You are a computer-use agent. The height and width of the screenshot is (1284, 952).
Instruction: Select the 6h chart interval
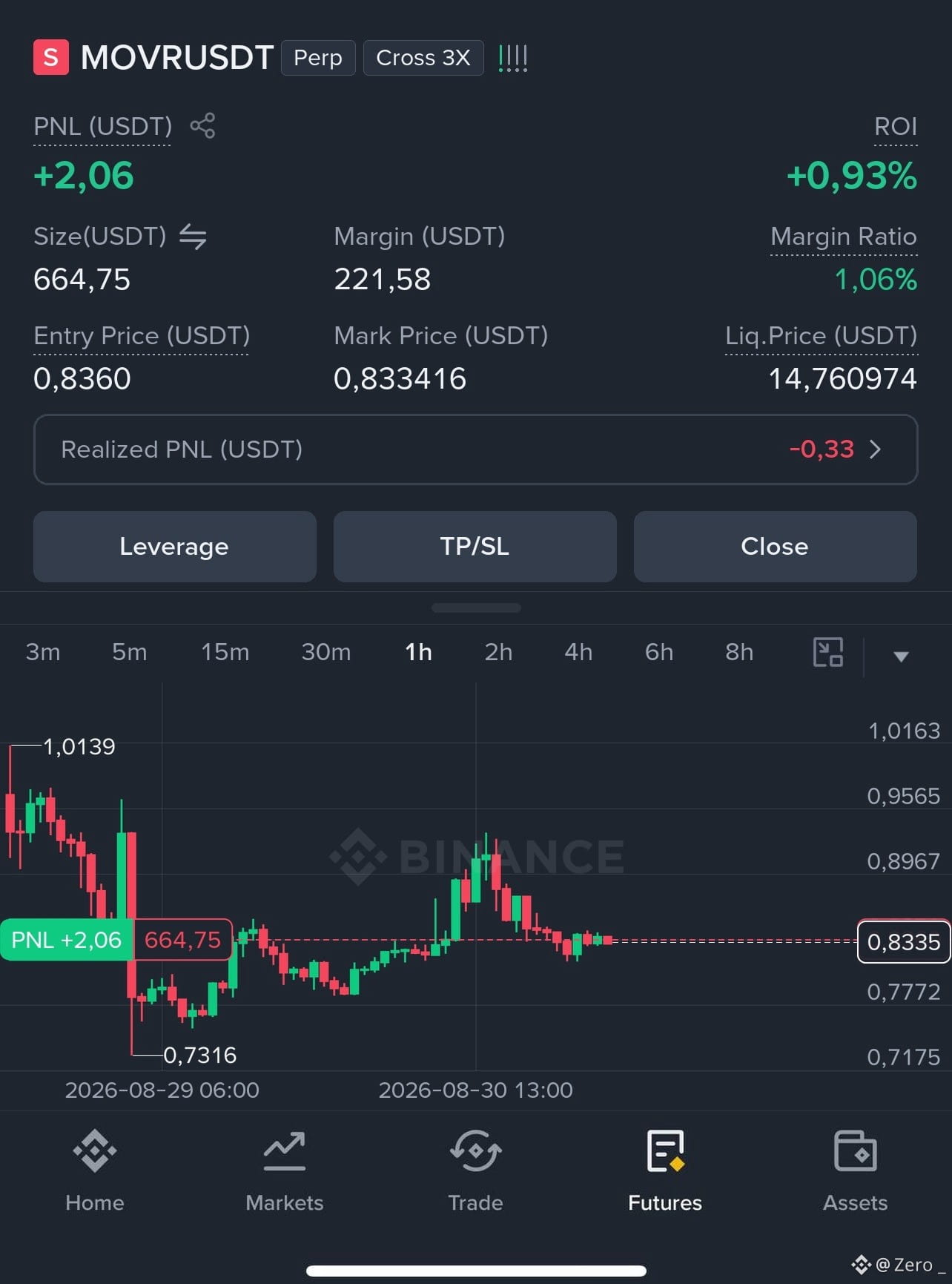(659, 652)
